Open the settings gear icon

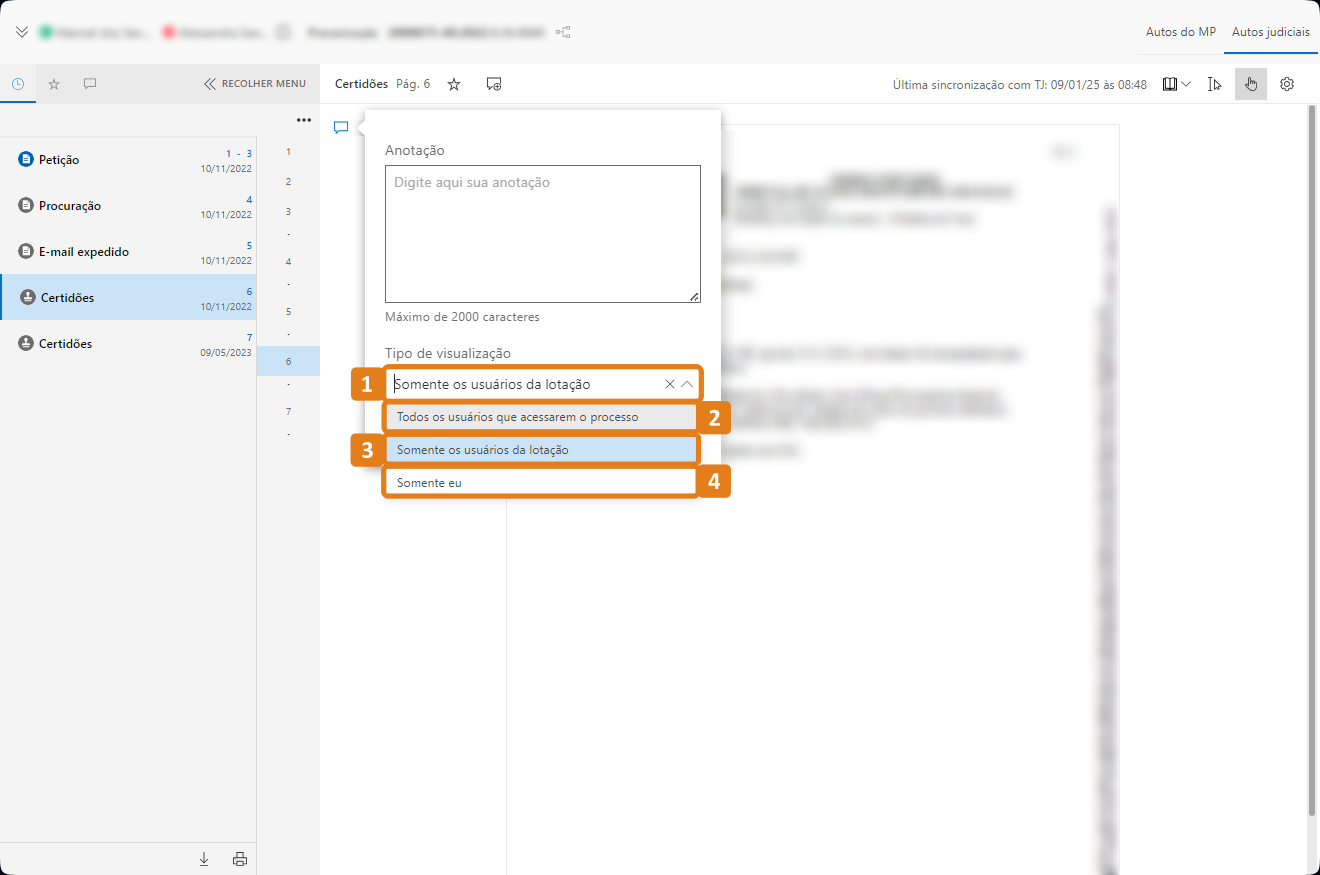click(1287, 84)
